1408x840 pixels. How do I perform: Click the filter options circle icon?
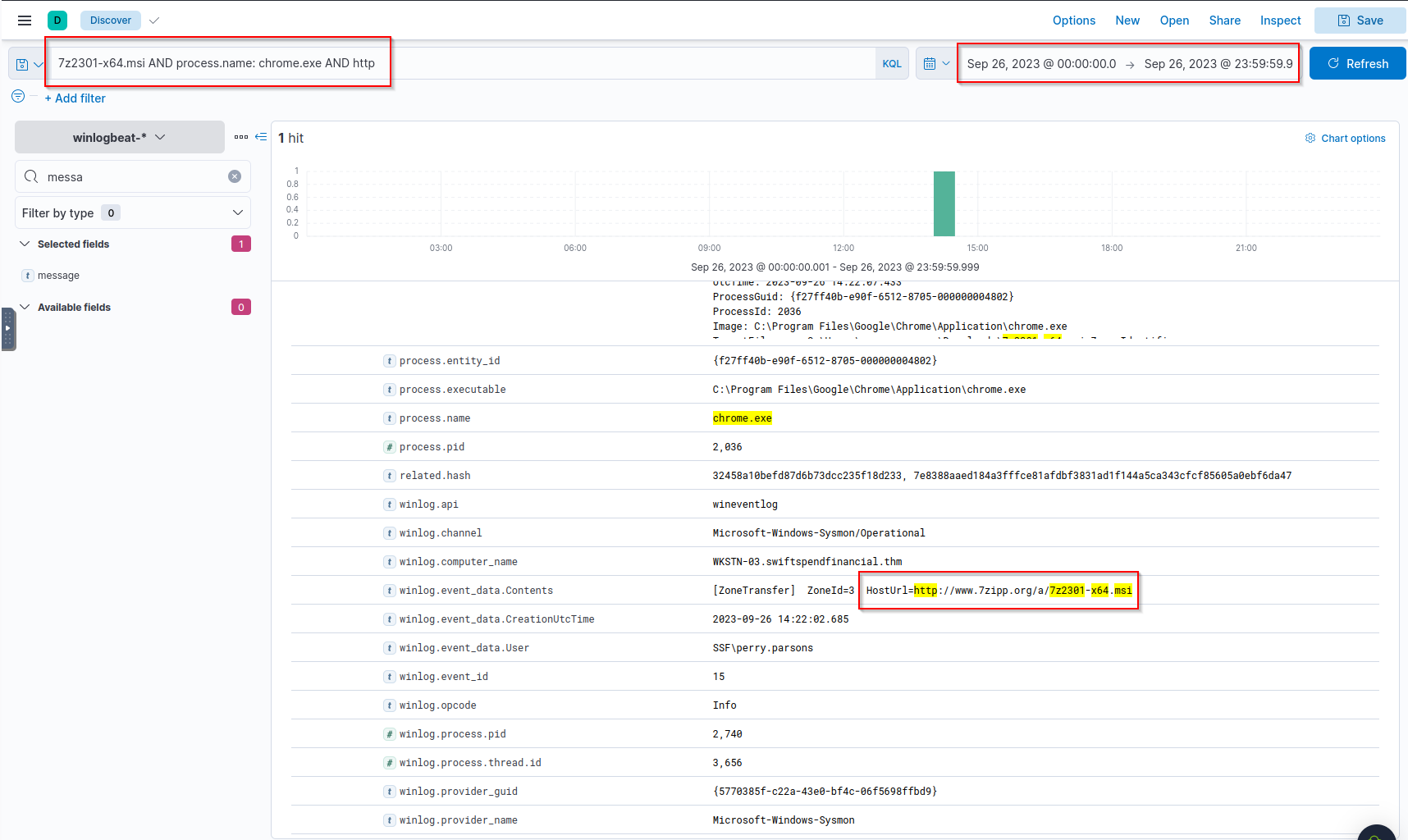[x=18, y=97]
